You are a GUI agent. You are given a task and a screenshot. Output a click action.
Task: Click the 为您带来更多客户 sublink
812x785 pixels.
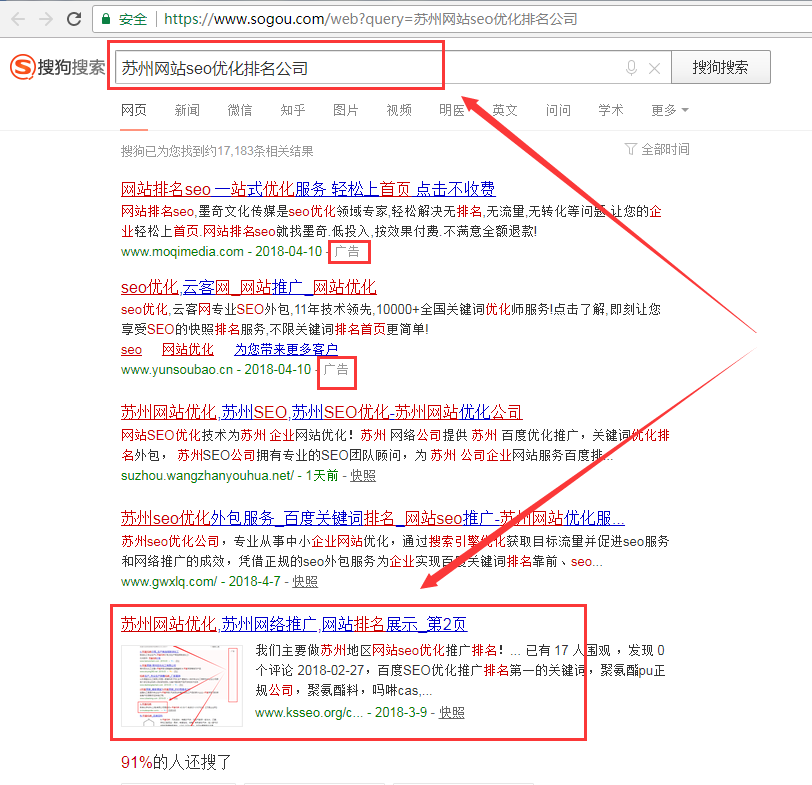point(285,350)
